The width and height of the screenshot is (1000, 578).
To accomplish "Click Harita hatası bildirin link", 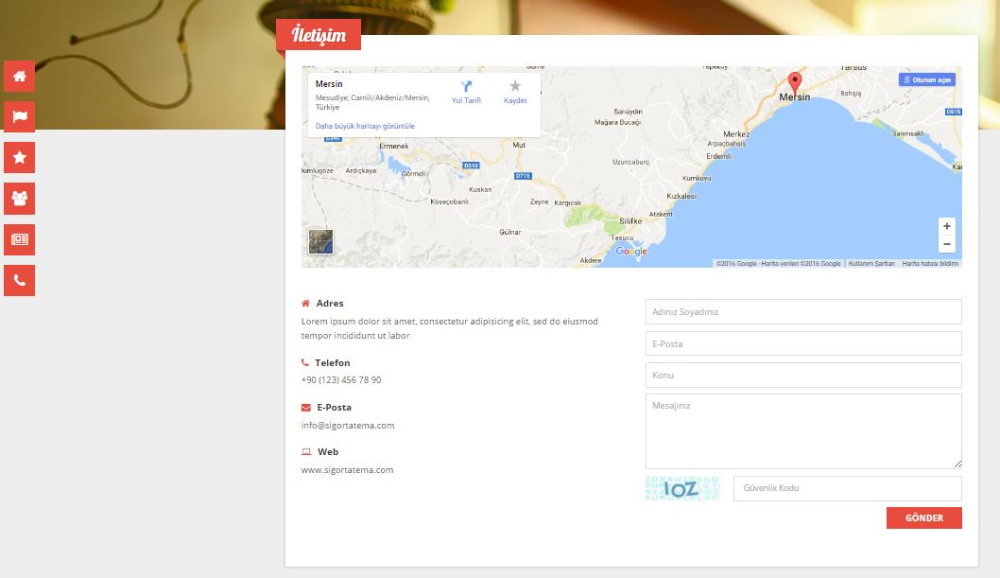I will coord(930,263).
